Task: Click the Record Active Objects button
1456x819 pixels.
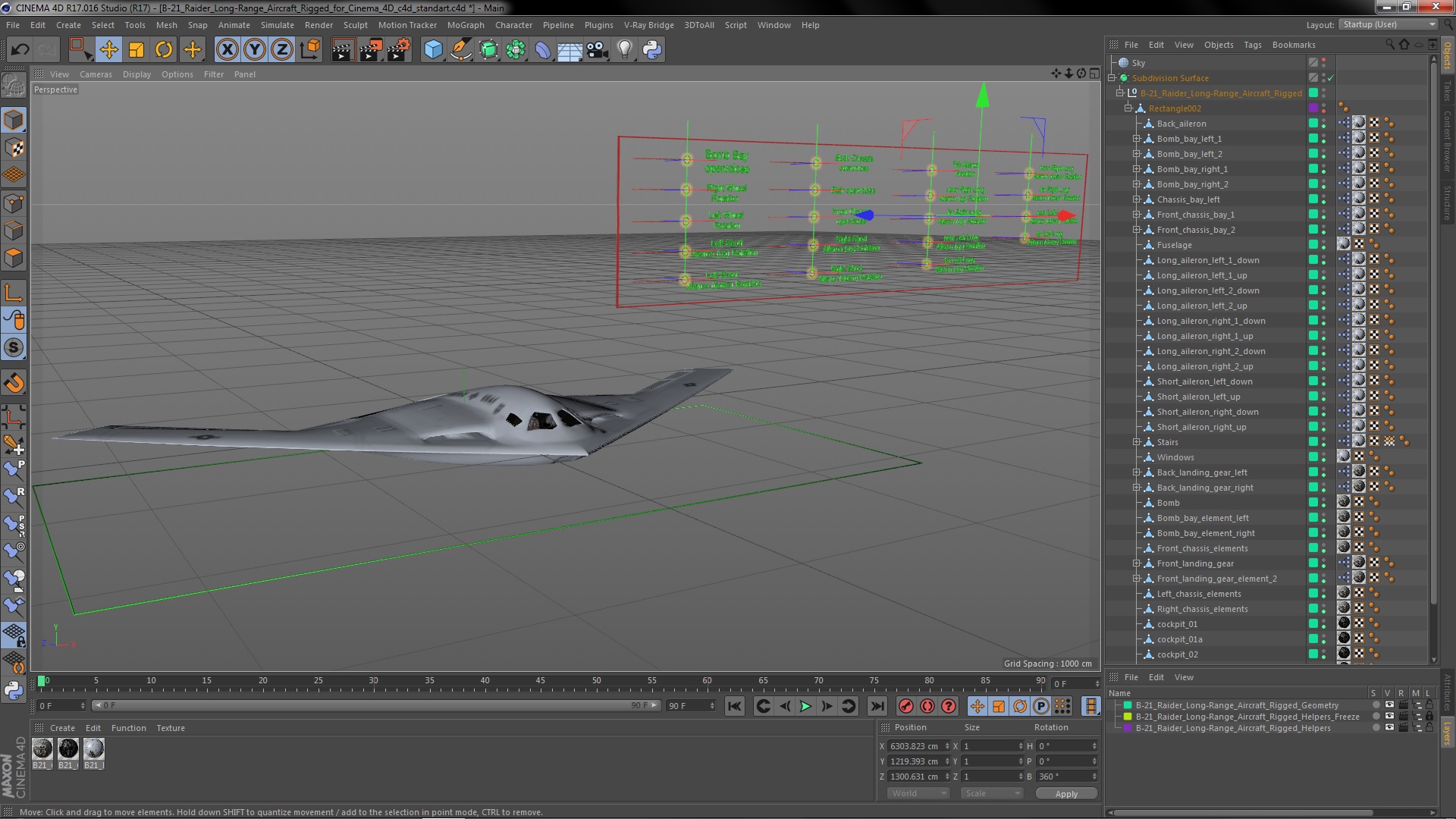Action: [905, 706]
